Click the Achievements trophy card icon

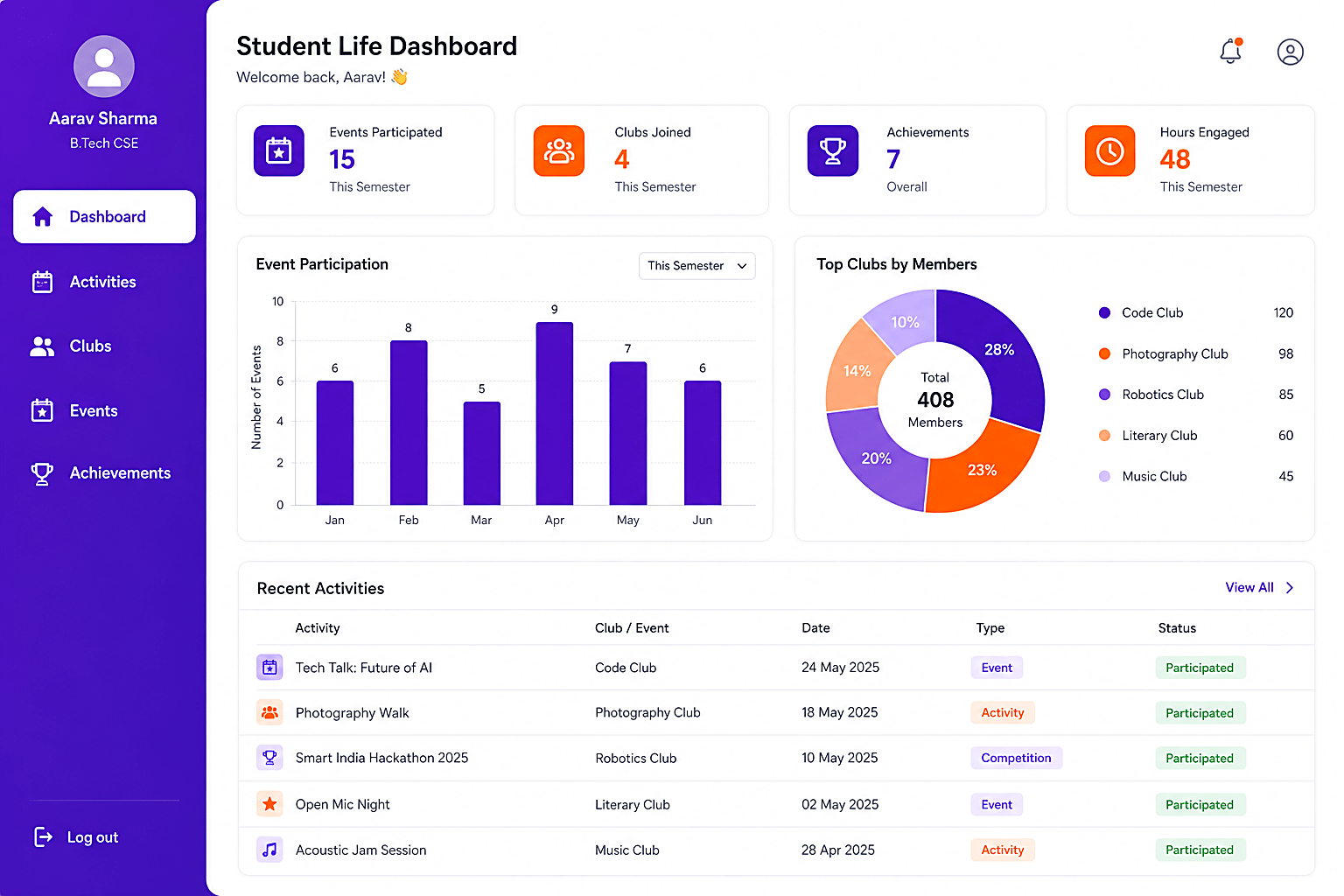click(833, 150)
